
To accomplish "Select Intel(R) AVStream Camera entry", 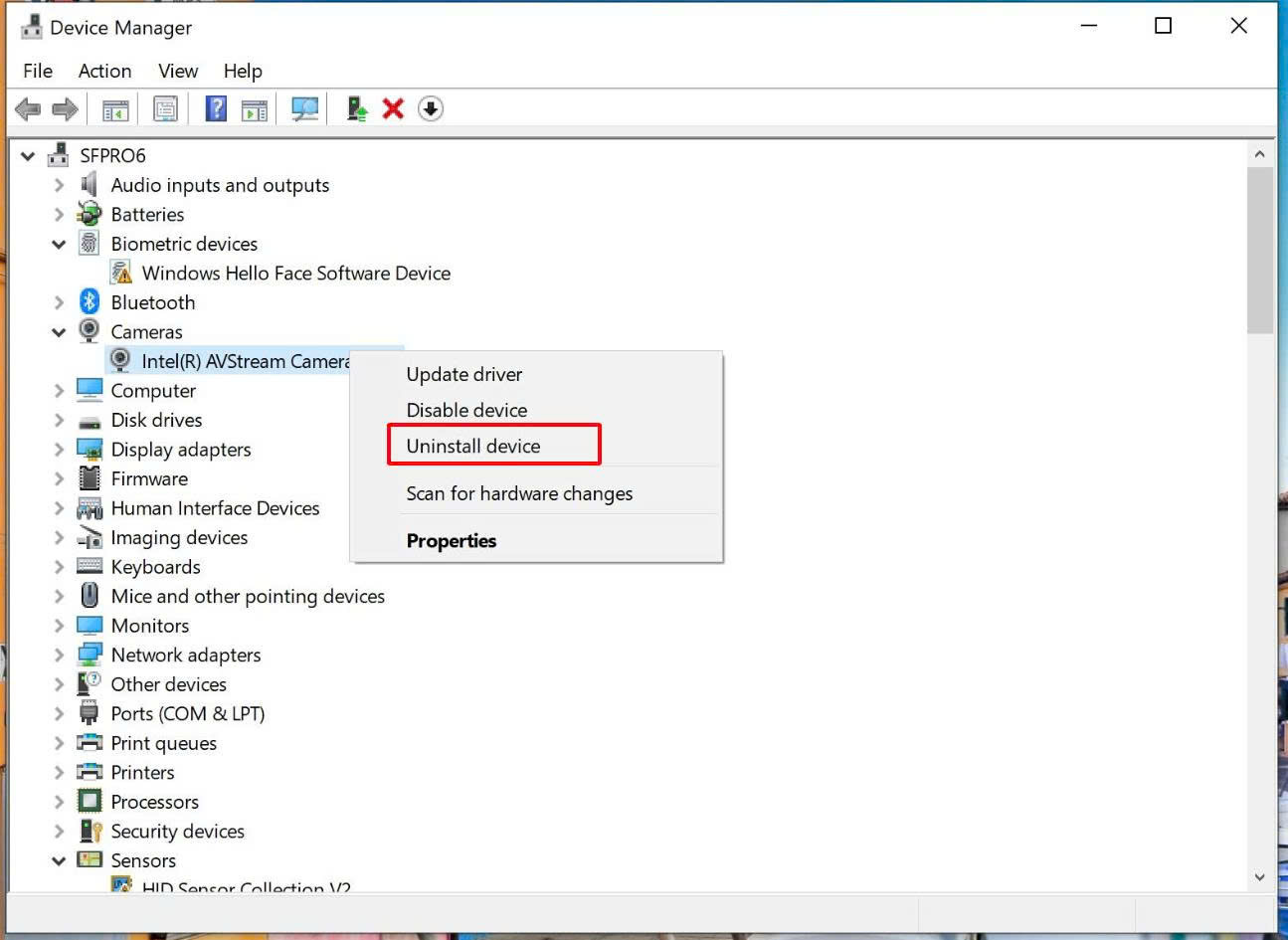I will [245, 361].
